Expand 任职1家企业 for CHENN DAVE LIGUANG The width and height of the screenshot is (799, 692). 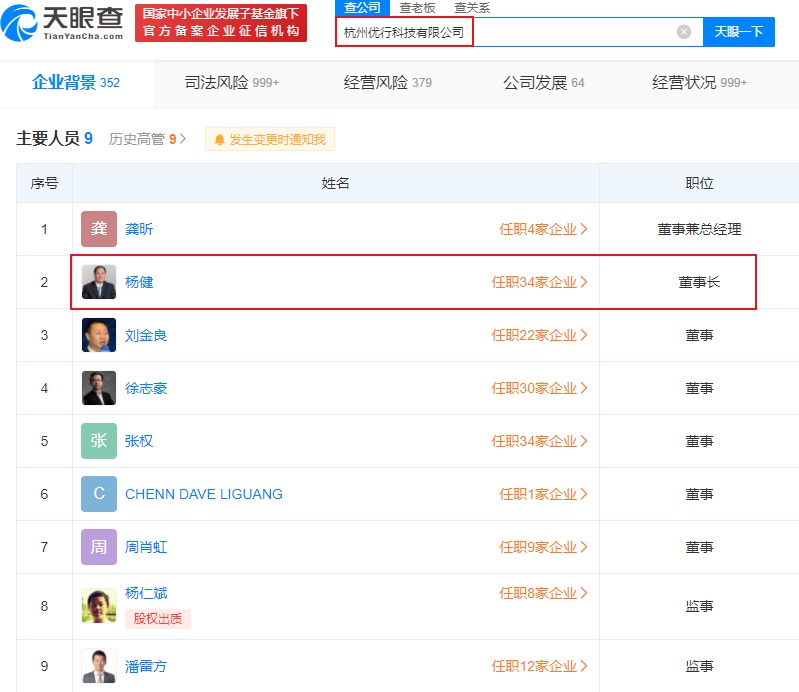pyautogui.click(x=543, y=494)
